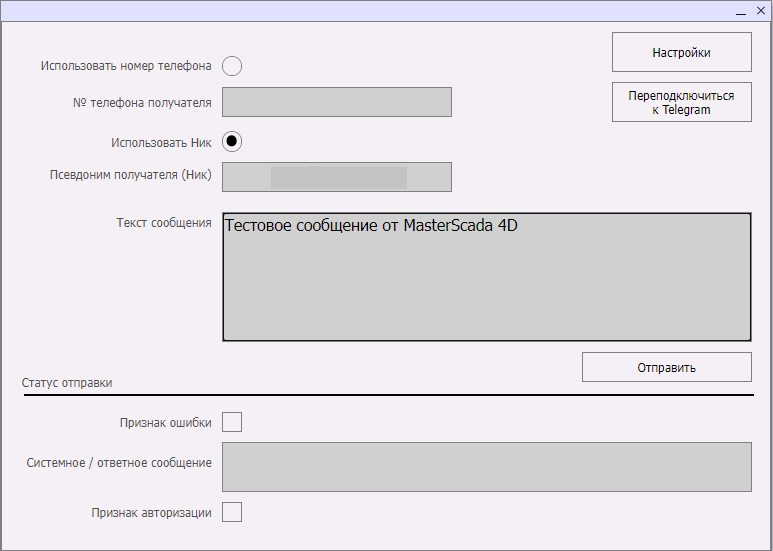The height and width of the screenshot is (551, 773).
Task: Click the 'Псевдоним получателя (Ник)' label text
Action: tap(131, 174)
